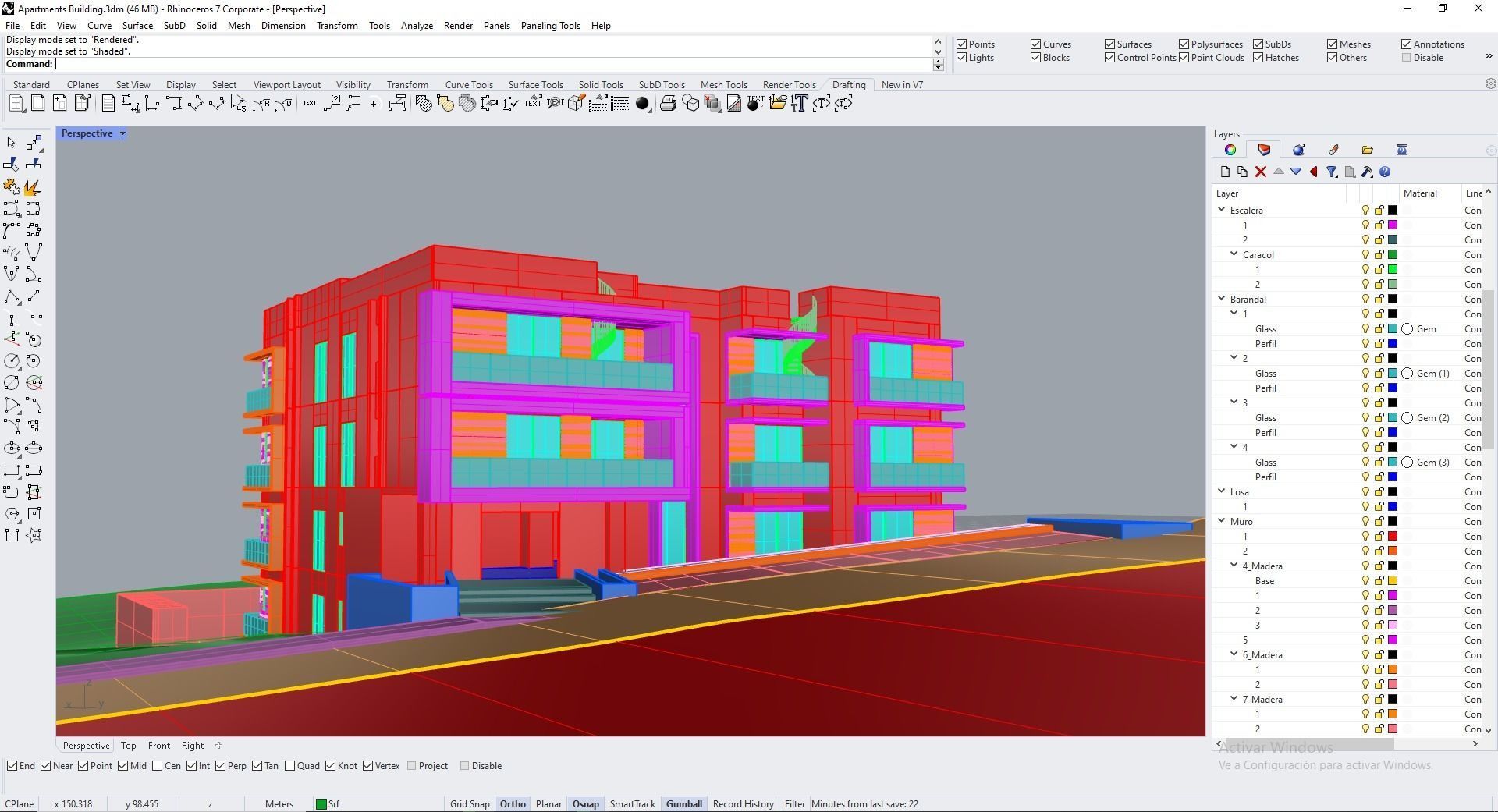Collapse the 7_Madera sublayer
Viewport: 1498px width, 812px height.
pos(1234,699)
